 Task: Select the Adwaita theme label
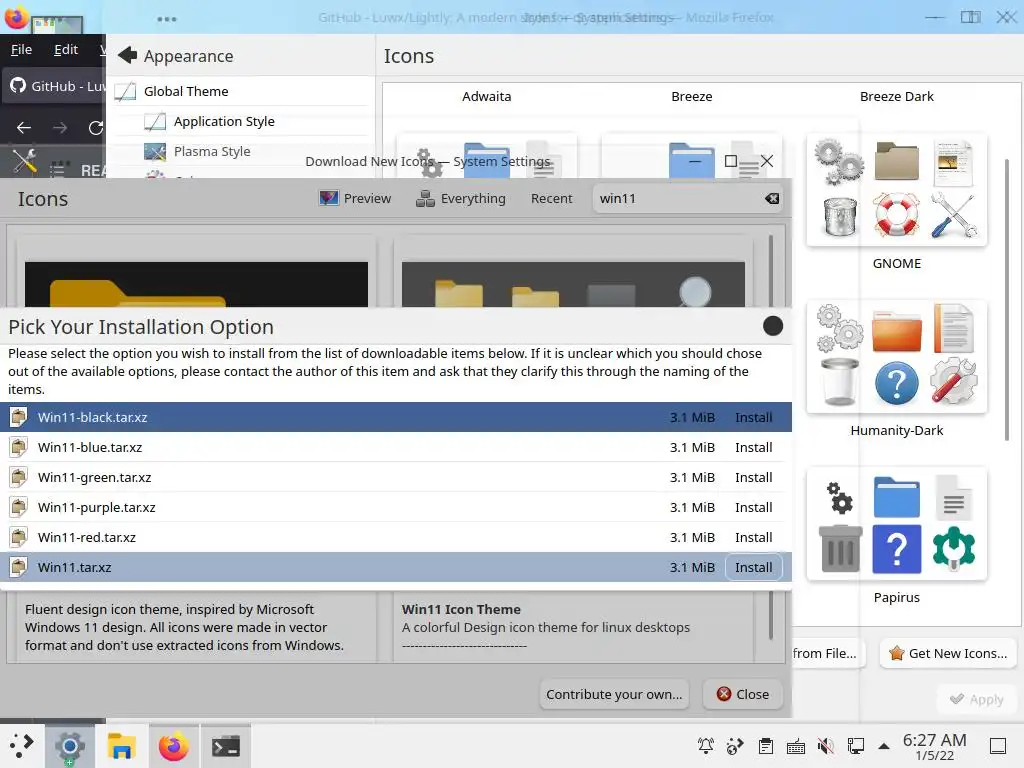[487, 97]
